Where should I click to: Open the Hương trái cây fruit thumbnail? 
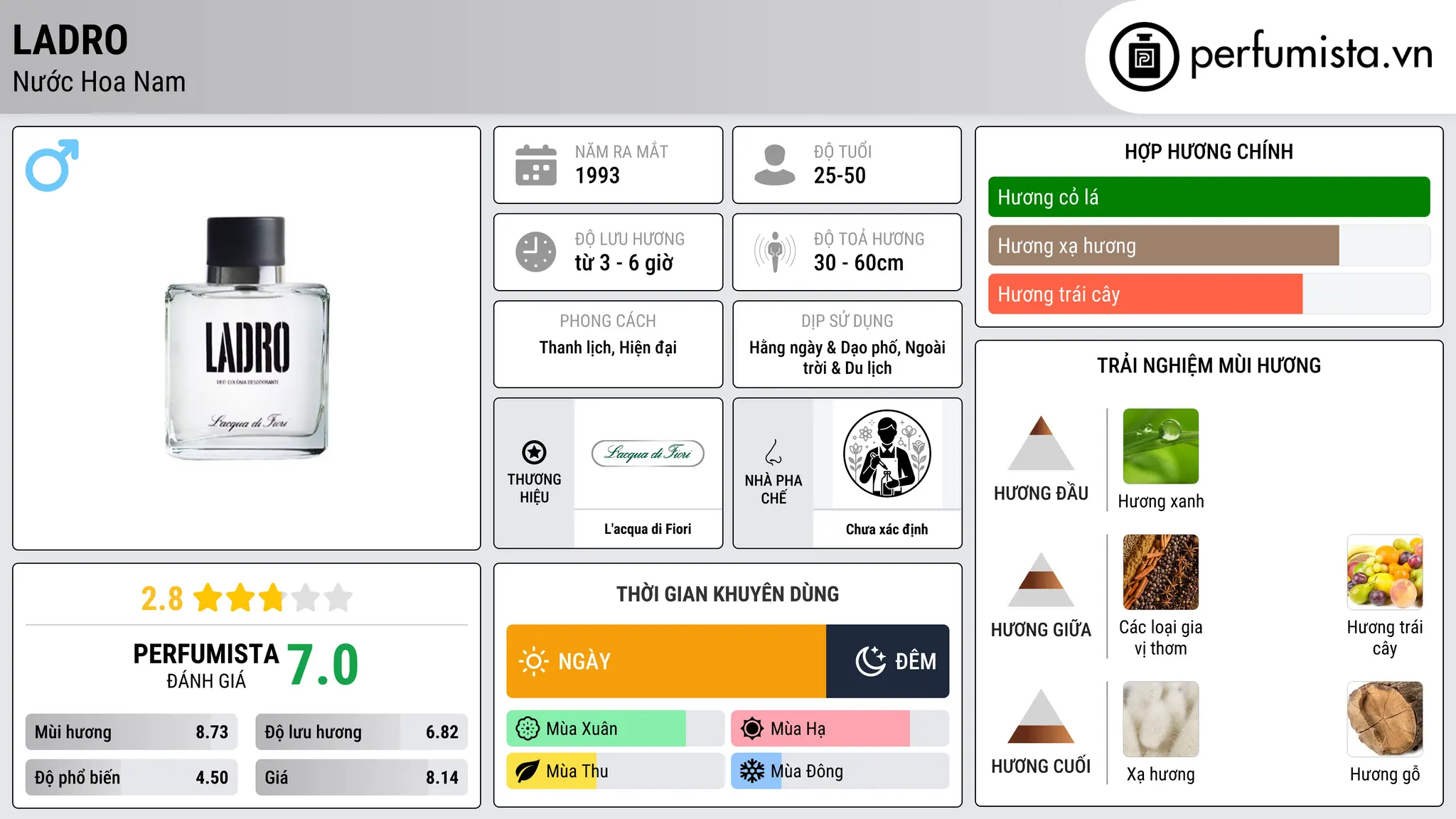(1385, 572)
